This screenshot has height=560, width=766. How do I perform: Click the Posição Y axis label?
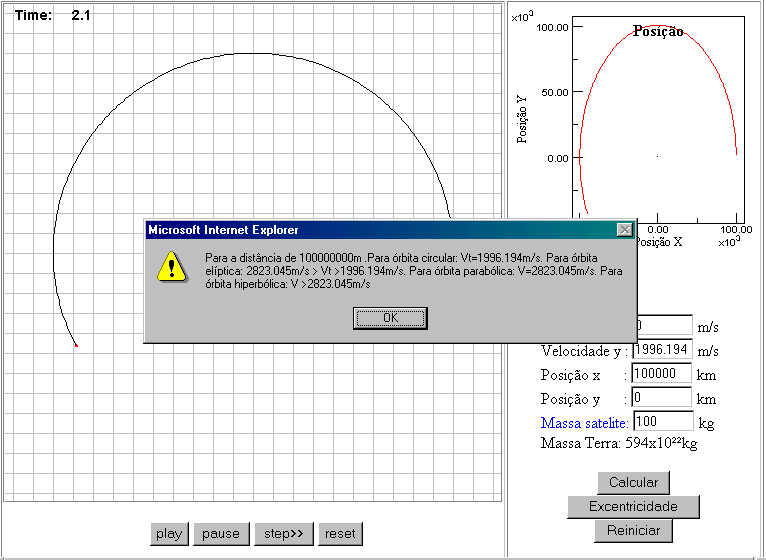[522, 119]
